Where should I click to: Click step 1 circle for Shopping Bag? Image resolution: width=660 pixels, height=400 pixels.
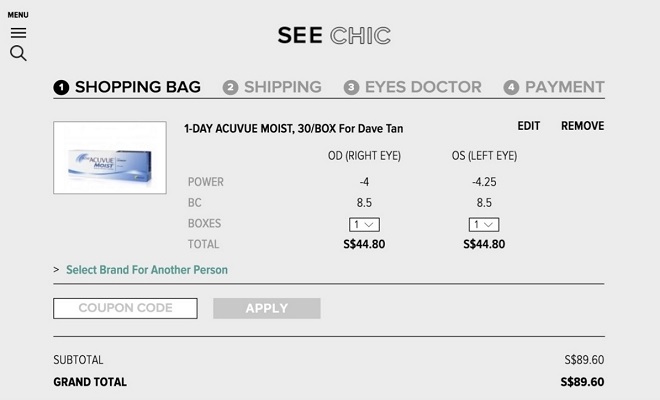point(61,88)
